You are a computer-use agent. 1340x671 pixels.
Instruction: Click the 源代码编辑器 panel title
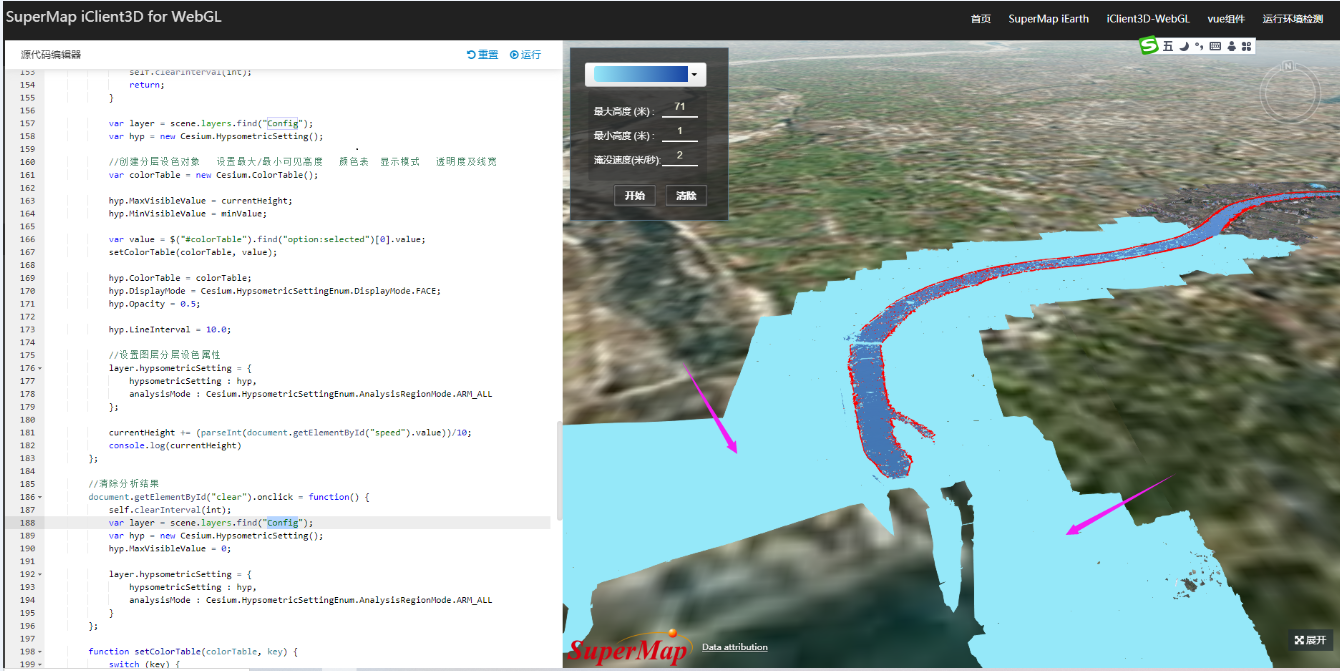point(51,55)
